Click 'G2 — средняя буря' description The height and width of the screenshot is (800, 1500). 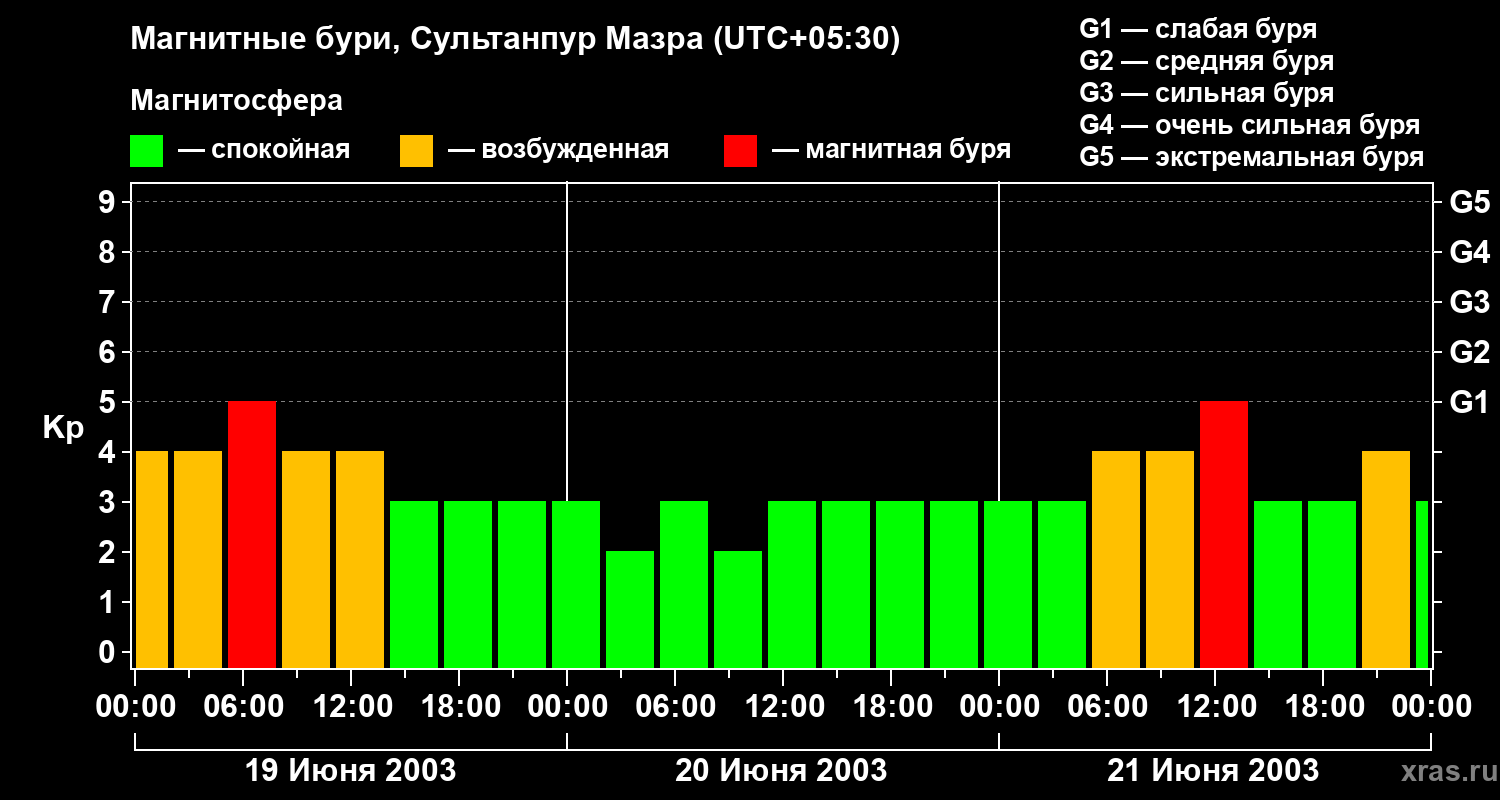(x=1207, y=61)
